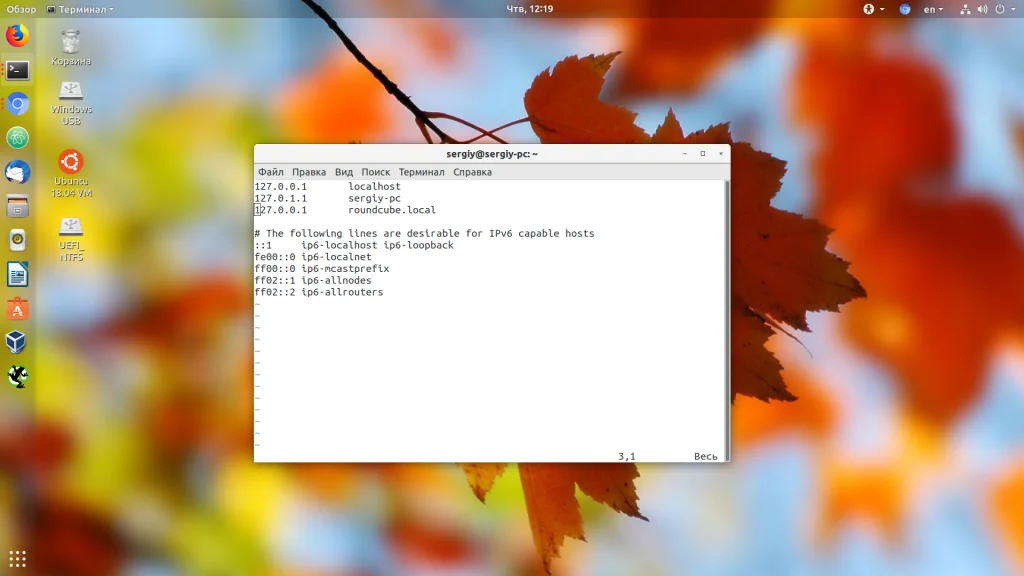
Task: Maximize the terminal window
Action: coord(703,153)
